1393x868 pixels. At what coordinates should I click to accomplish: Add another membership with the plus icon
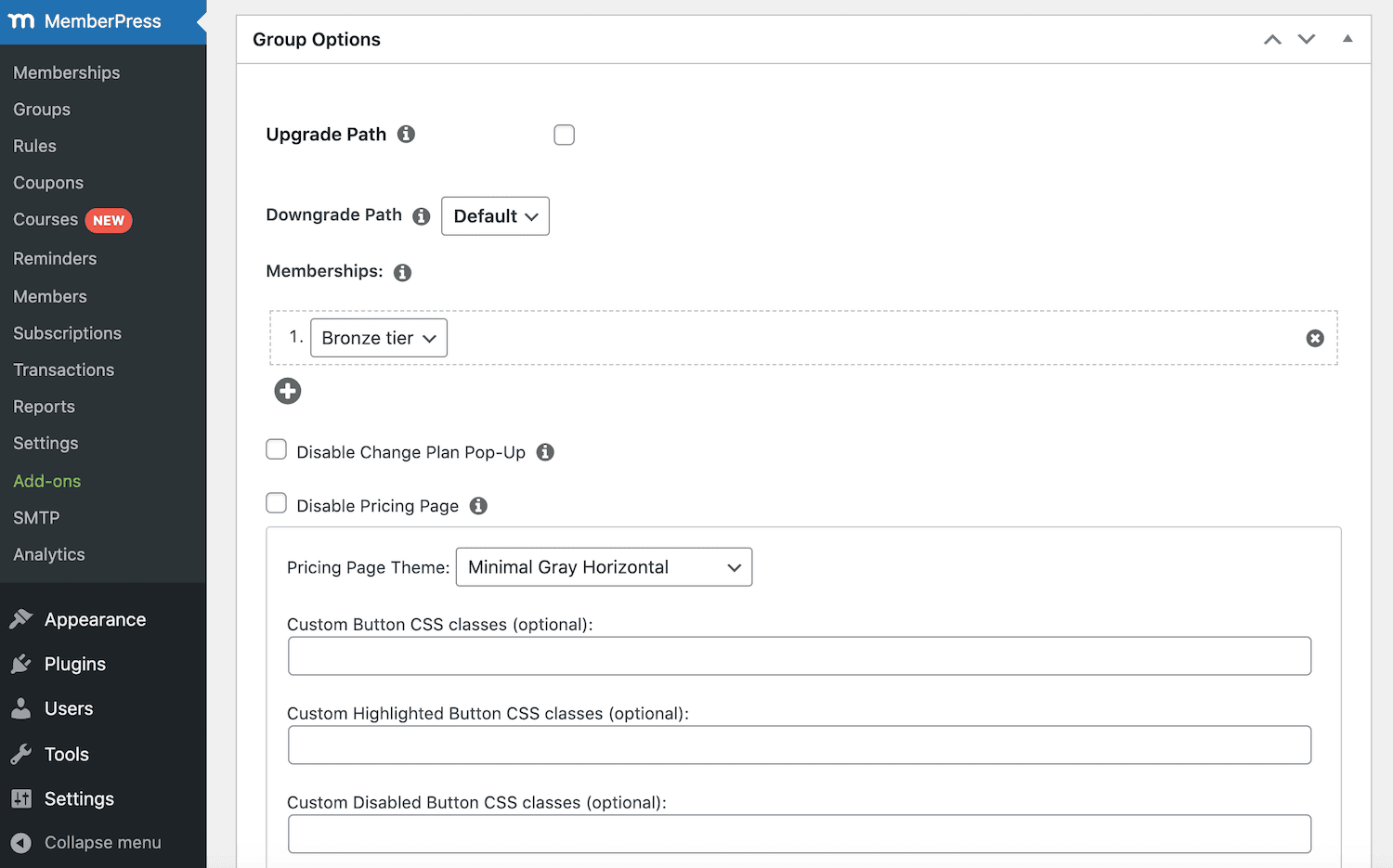[x=287, y=391]
